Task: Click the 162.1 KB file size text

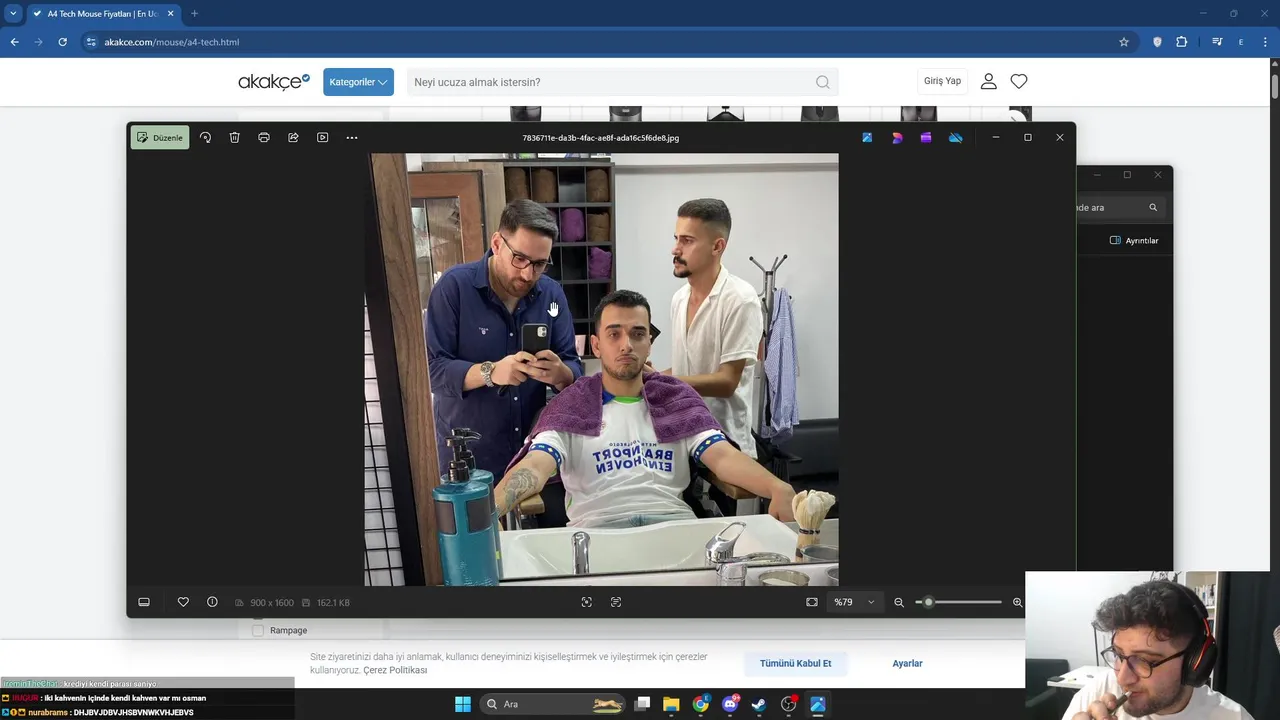Action: (333, 603)
